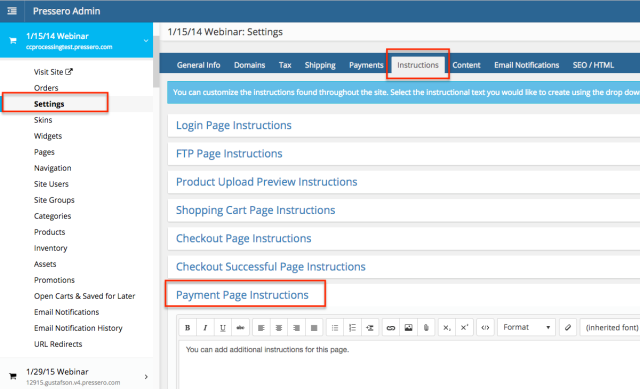Open Navigation in sidebar
This screenshot has width=640, height=389.
(x=52, y=168)
